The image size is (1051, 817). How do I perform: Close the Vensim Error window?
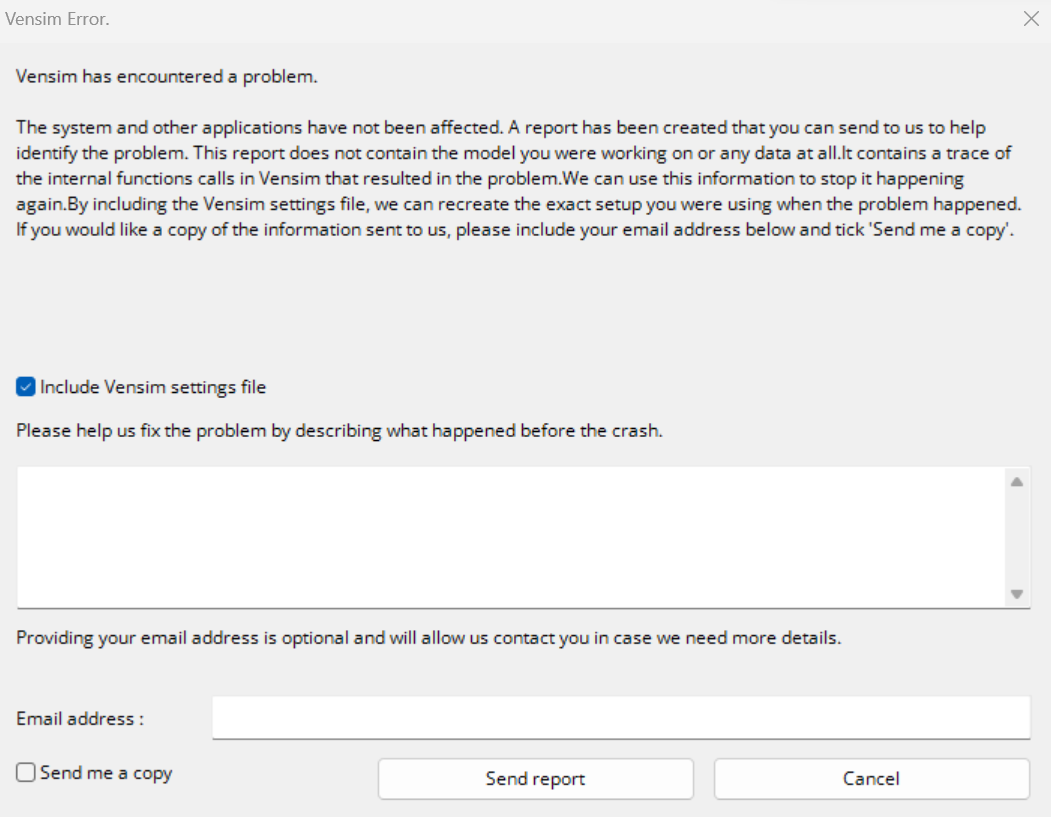pyautogui.click(x=1032, y=19)
